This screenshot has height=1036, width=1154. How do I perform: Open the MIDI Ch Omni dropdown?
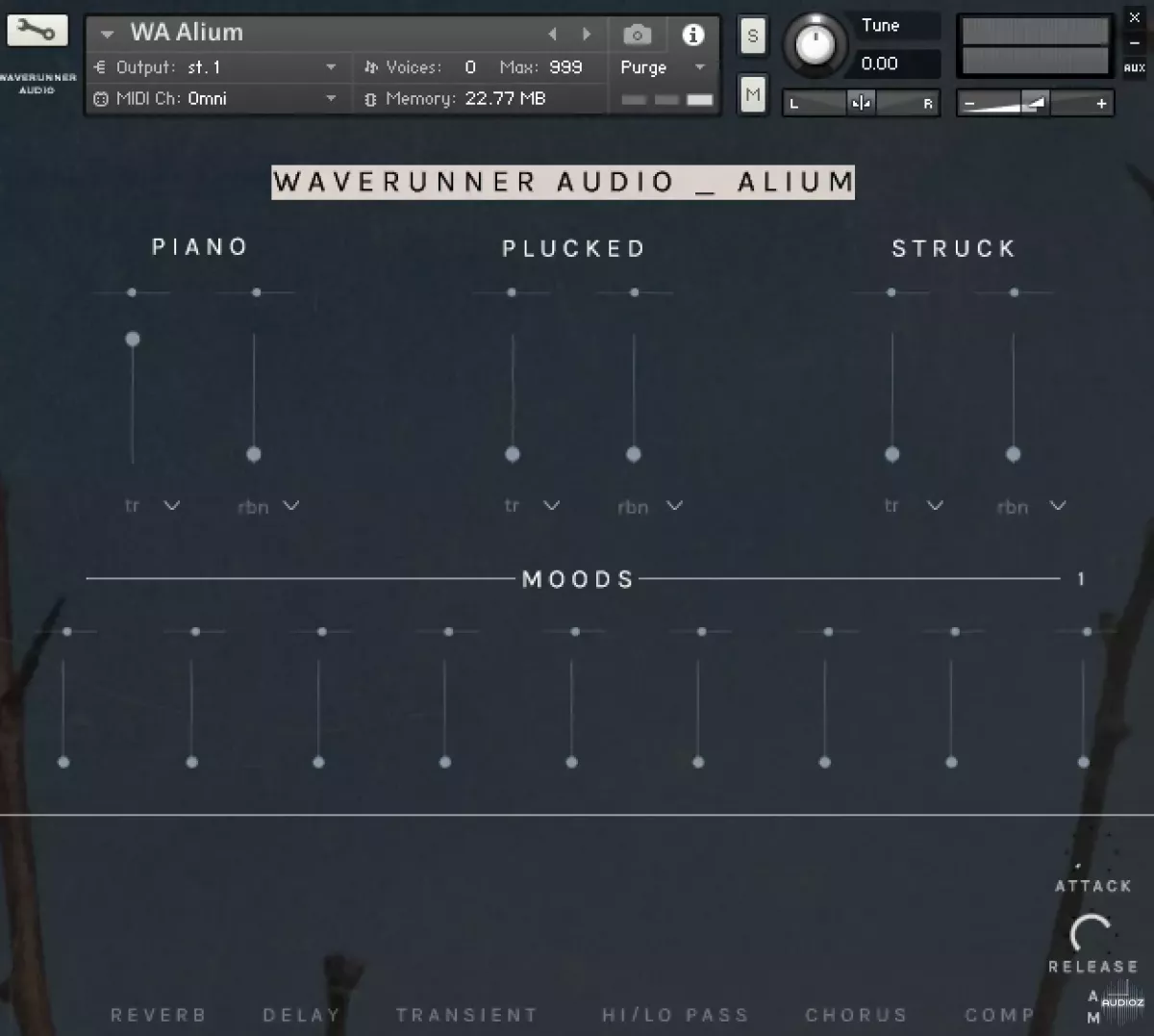click(331, 98)
